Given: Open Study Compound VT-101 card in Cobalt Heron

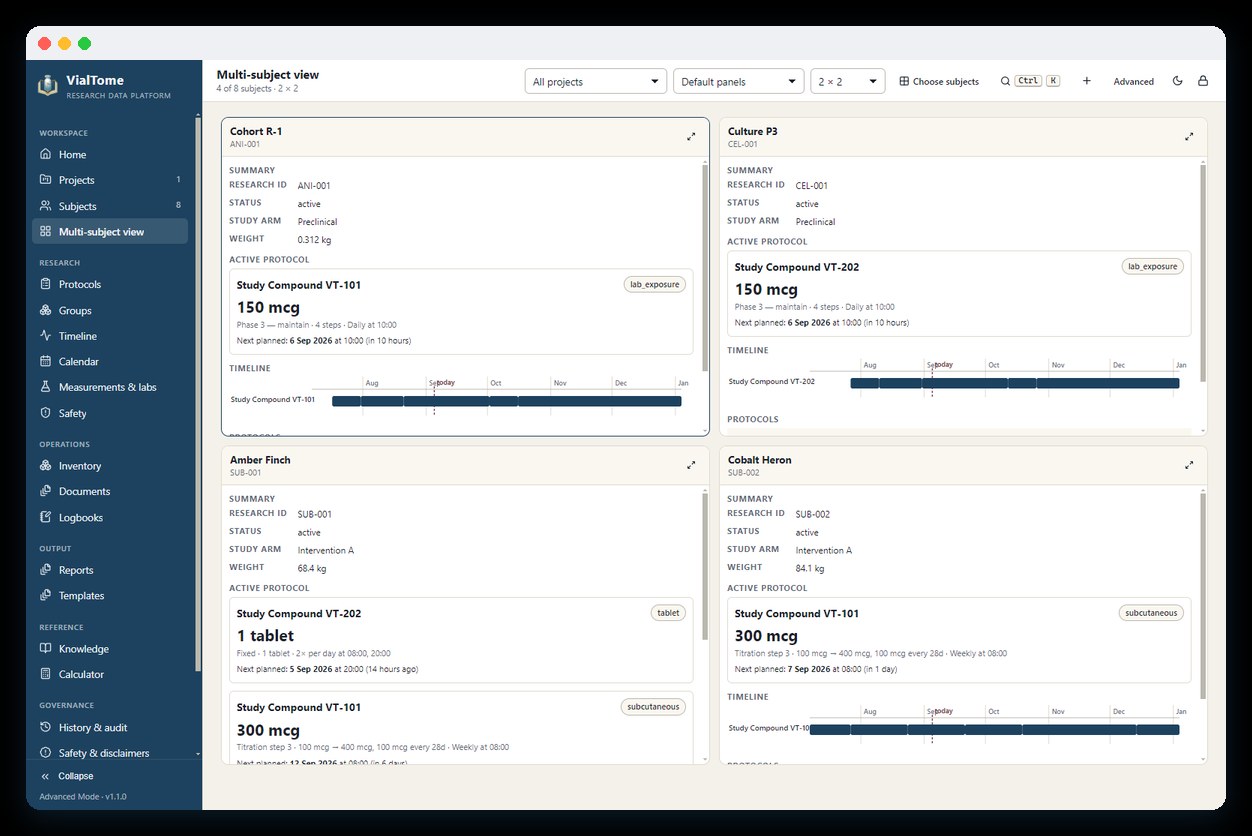Looking at the screenshot, I should click(959, 640).
